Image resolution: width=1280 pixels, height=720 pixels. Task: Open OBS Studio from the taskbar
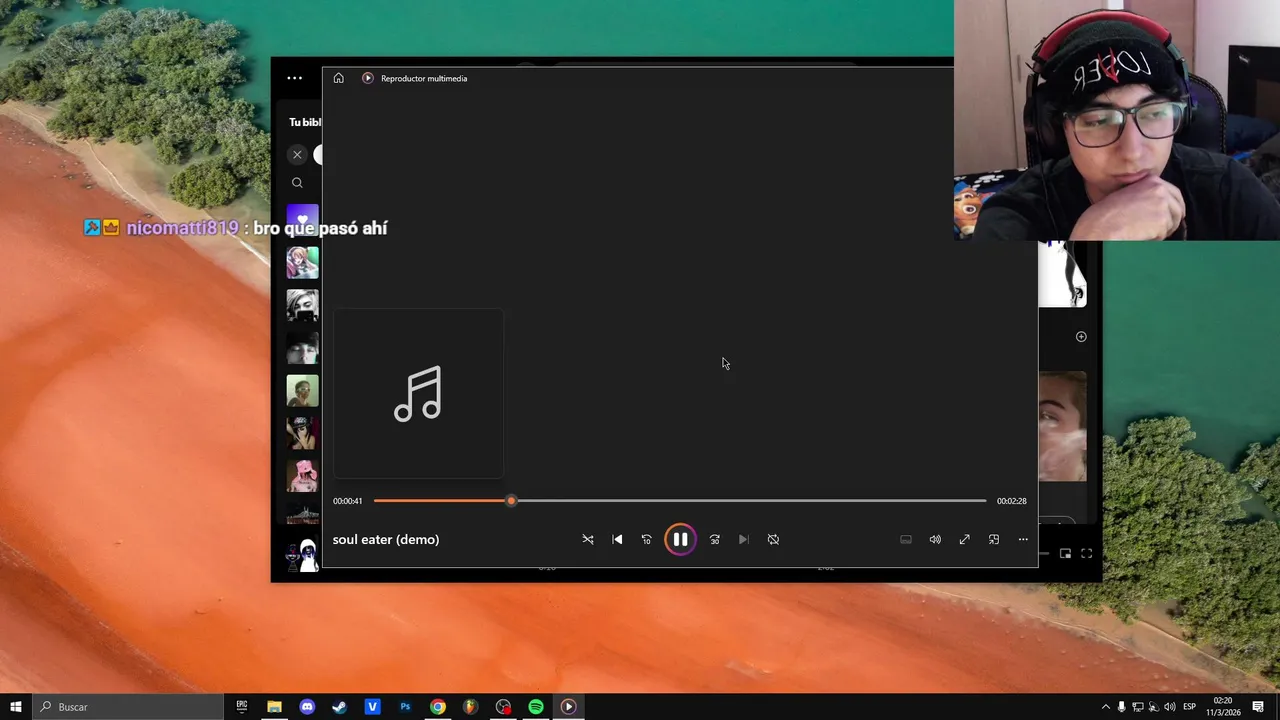coord(503,707)
